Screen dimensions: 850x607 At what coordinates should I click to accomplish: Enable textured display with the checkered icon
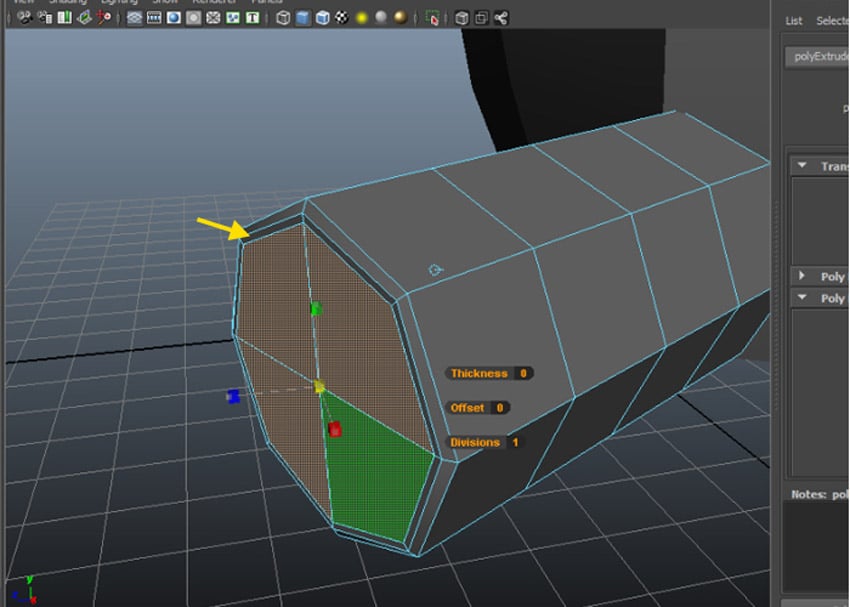click(x=342, y=17)
